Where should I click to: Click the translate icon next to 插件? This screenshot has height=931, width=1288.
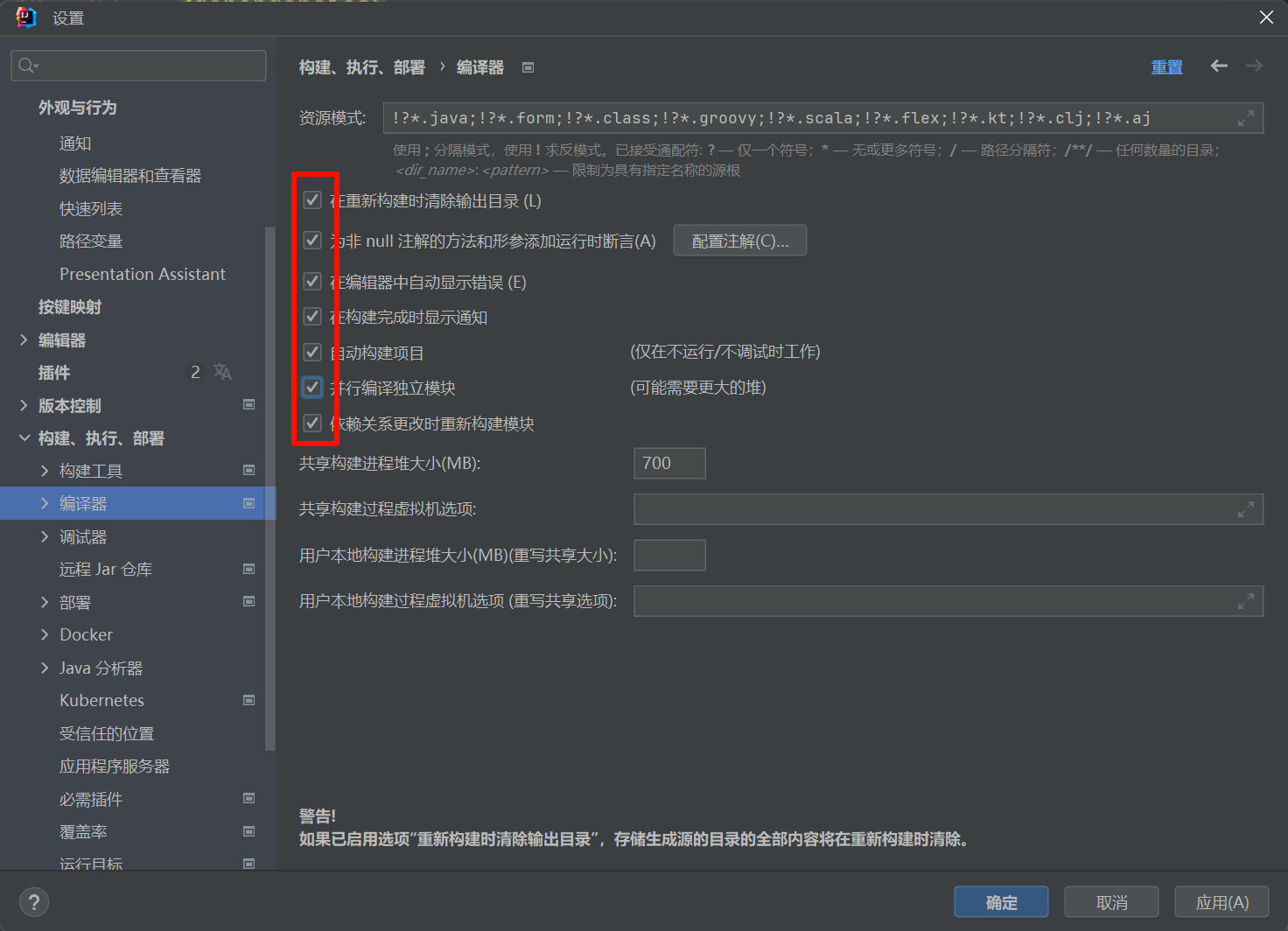223,373
